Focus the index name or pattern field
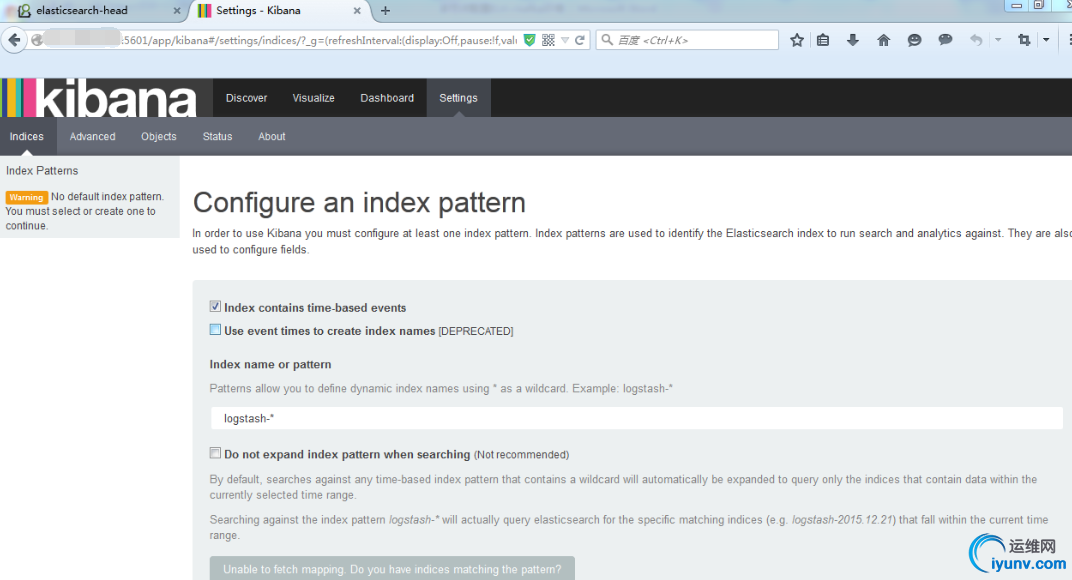This screenshot has width=1072, height=580. 636,418
